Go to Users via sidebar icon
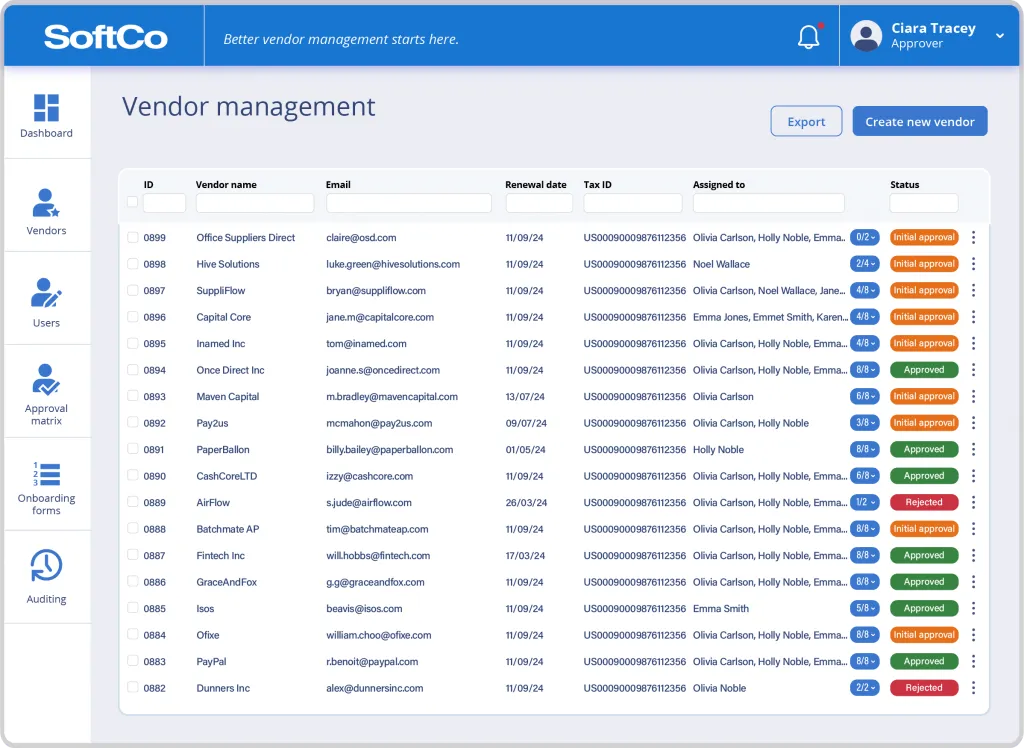 [x=46, y=293]
